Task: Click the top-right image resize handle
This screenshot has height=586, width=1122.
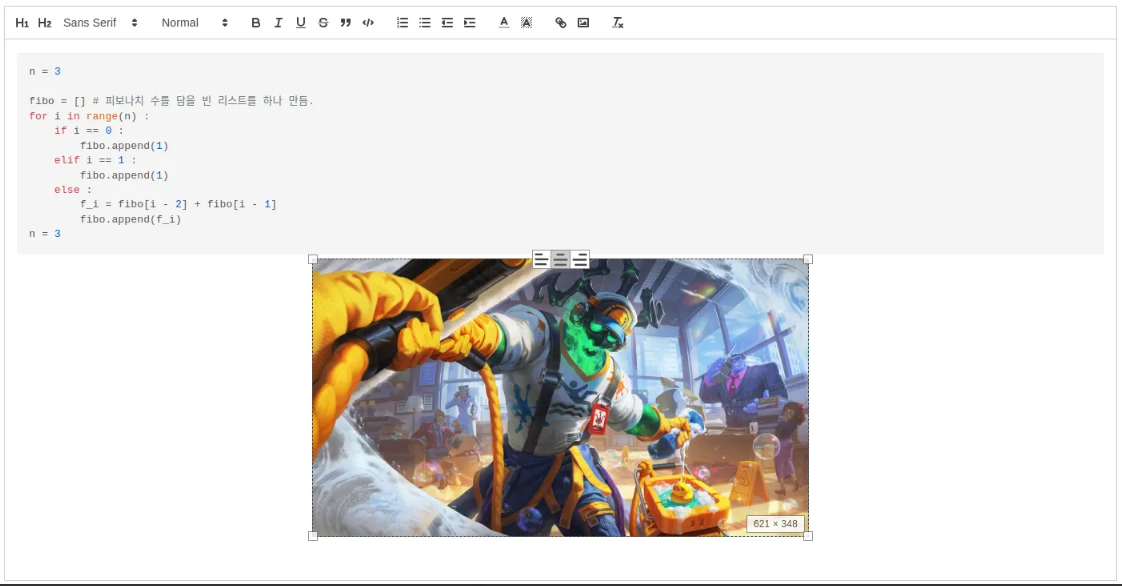Action: [x=808, y=259]
